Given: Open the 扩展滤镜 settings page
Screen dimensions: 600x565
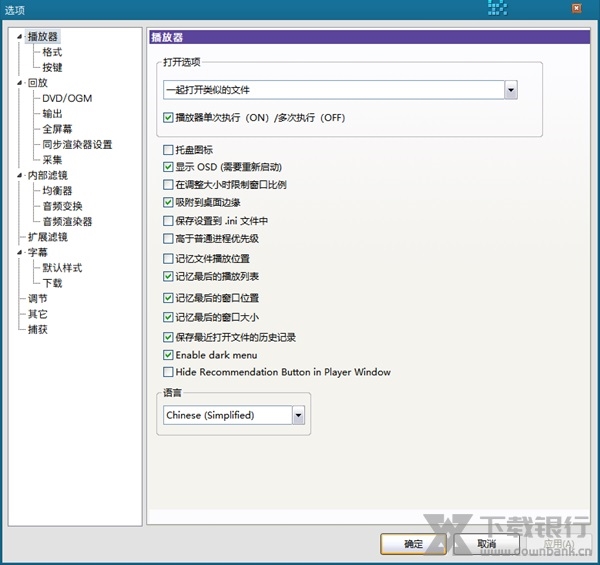Looking at the screenshot, I should point(47,237).
